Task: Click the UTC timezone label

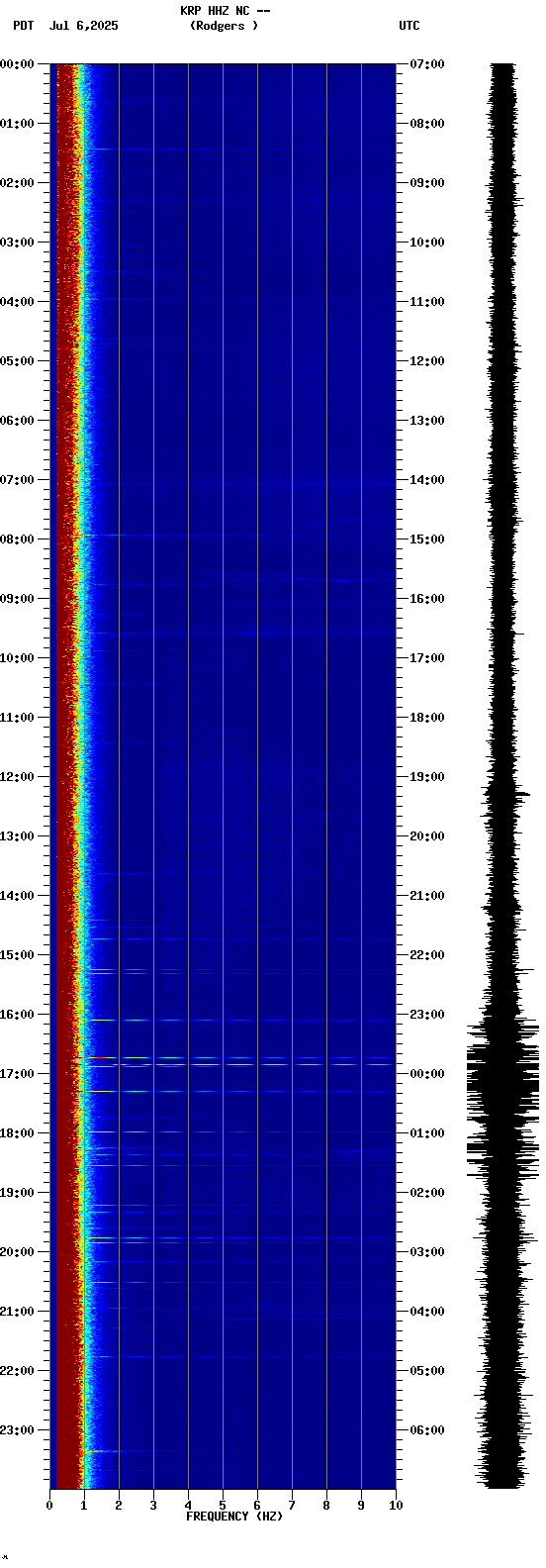Action: coord(409,26)
